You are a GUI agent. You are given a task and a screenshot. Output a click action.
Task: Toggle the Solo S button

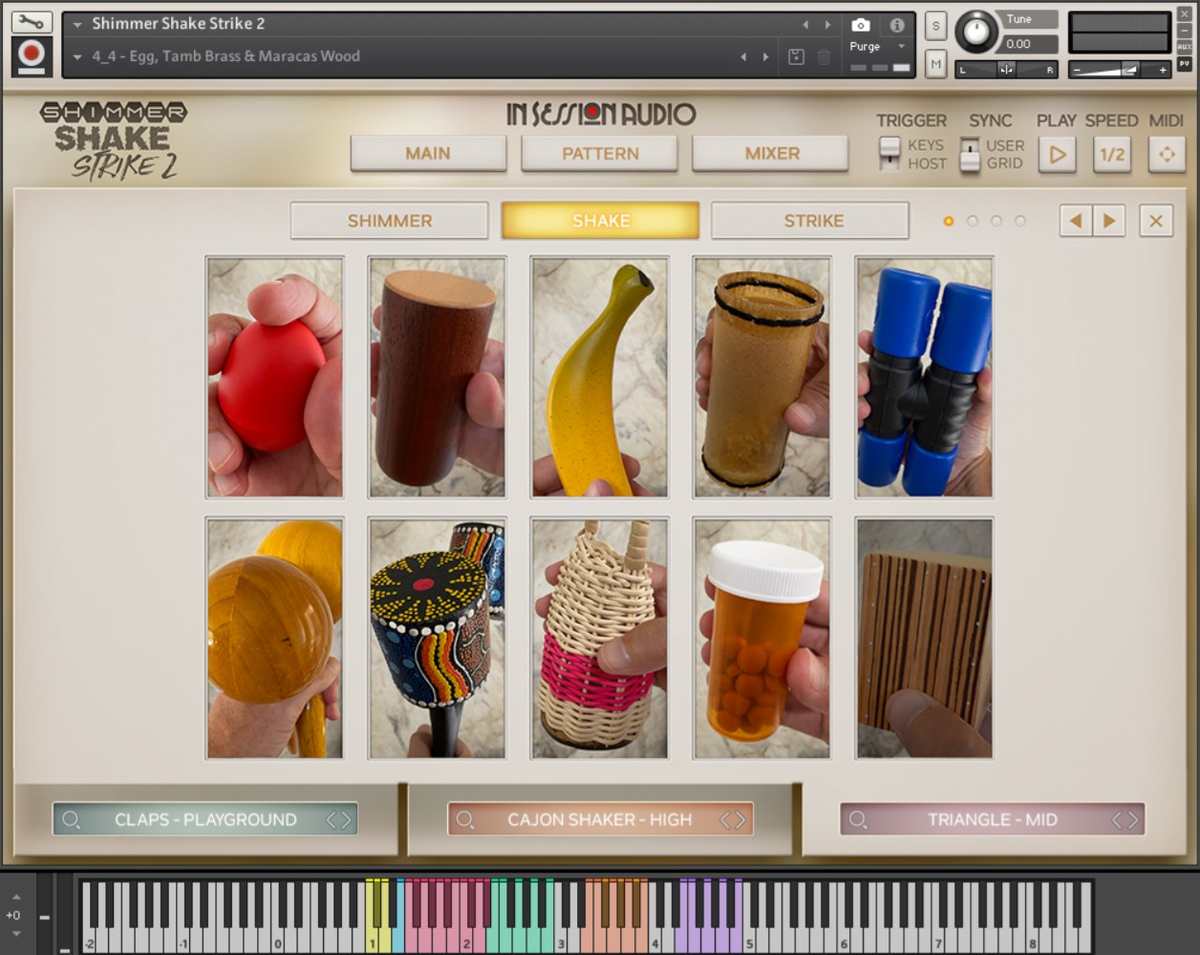[x=936, y=26]
